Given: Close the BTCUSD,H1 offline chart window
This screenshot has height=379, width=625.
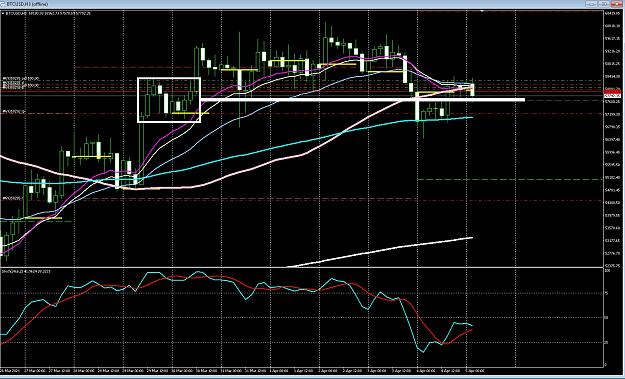Looking at the screenshot, I should tap(616, 4).
